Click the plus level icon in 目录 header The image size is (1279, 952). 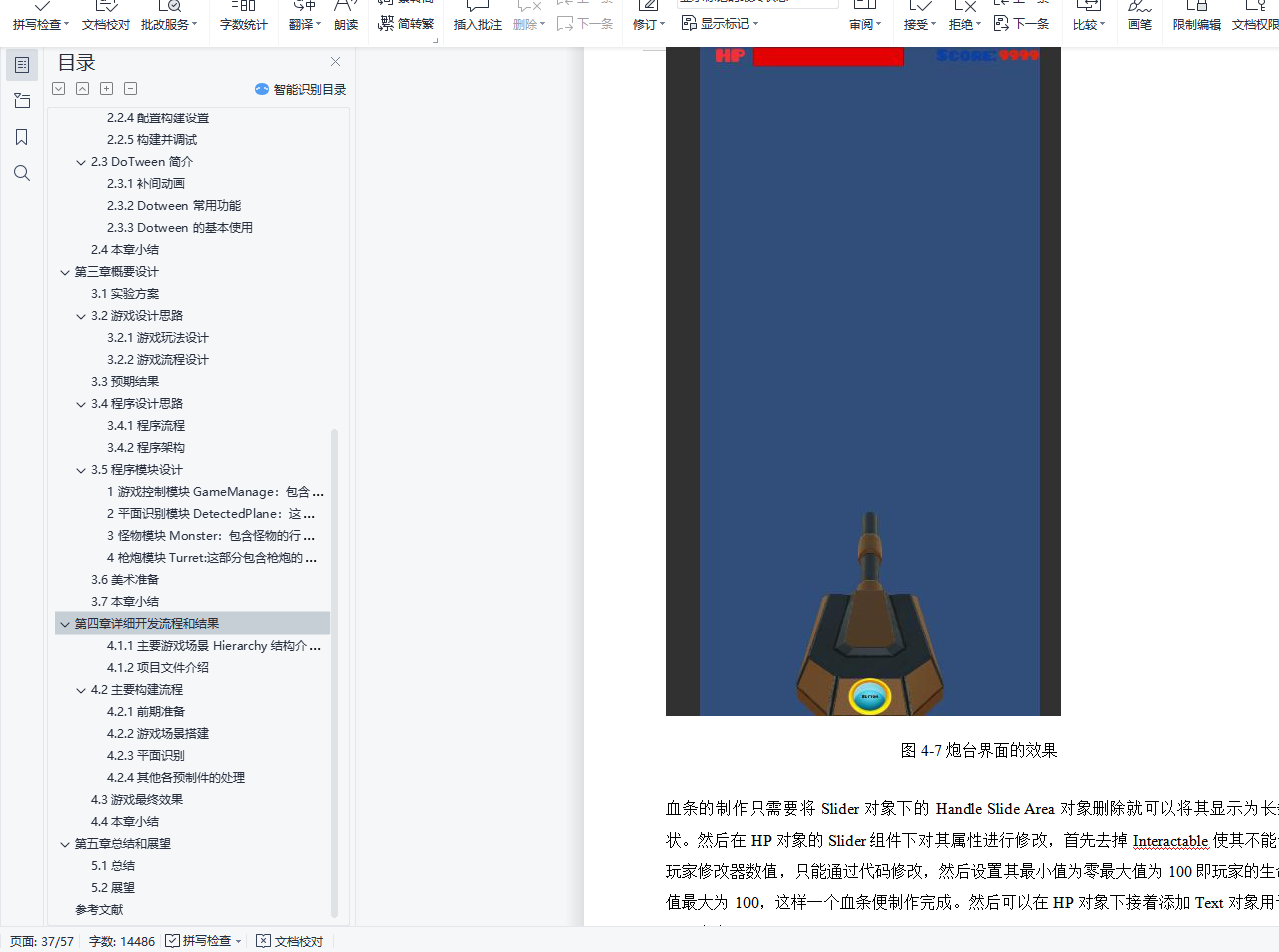[107, 89]
